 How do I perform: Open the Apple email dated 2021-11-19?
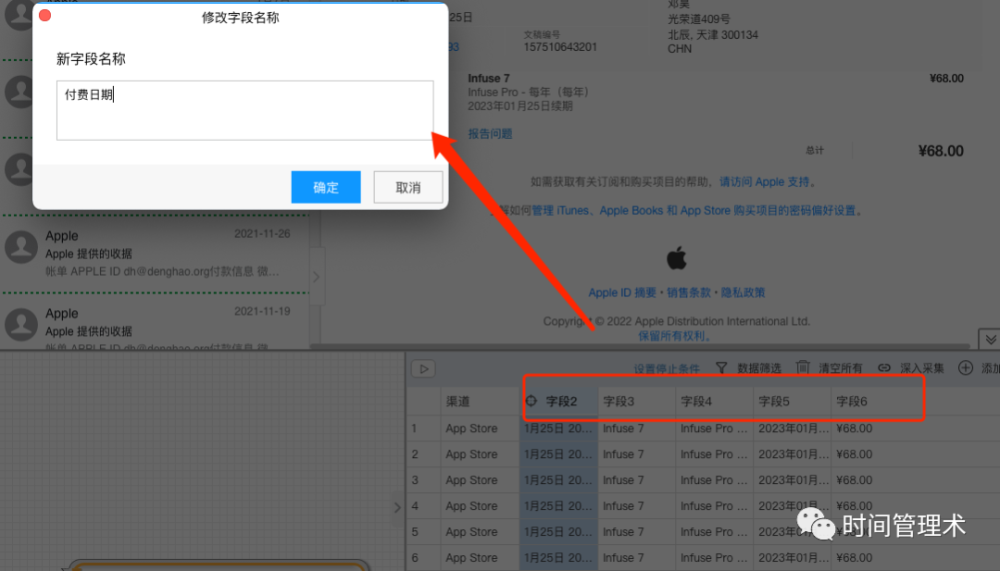point(154,323)
